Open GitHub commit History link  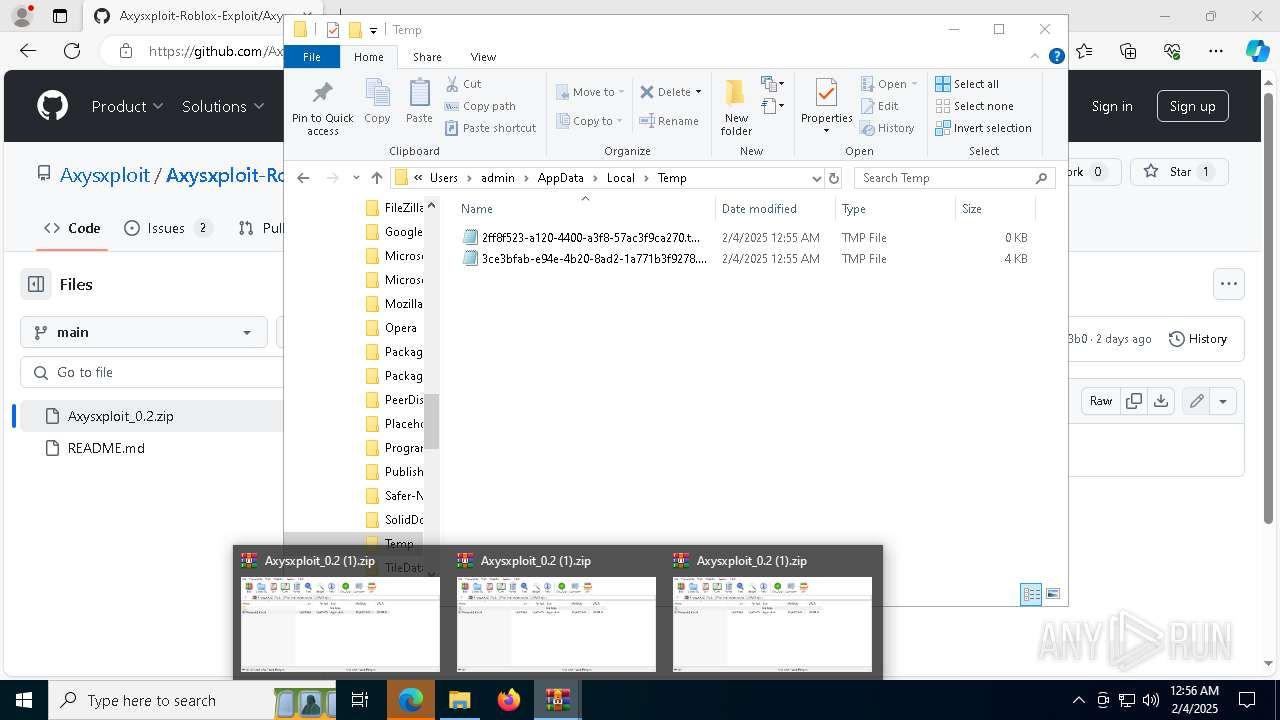(x=1198, y=339)
